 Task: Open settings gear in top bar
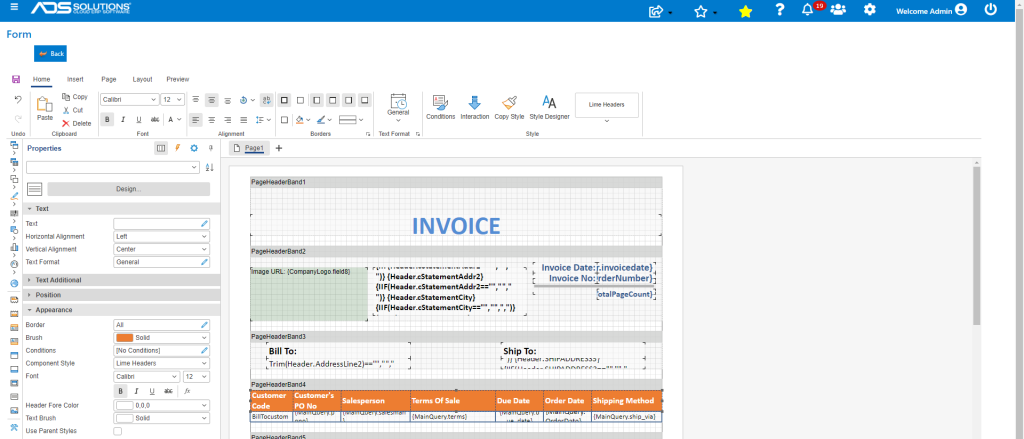tap(870, 10)
